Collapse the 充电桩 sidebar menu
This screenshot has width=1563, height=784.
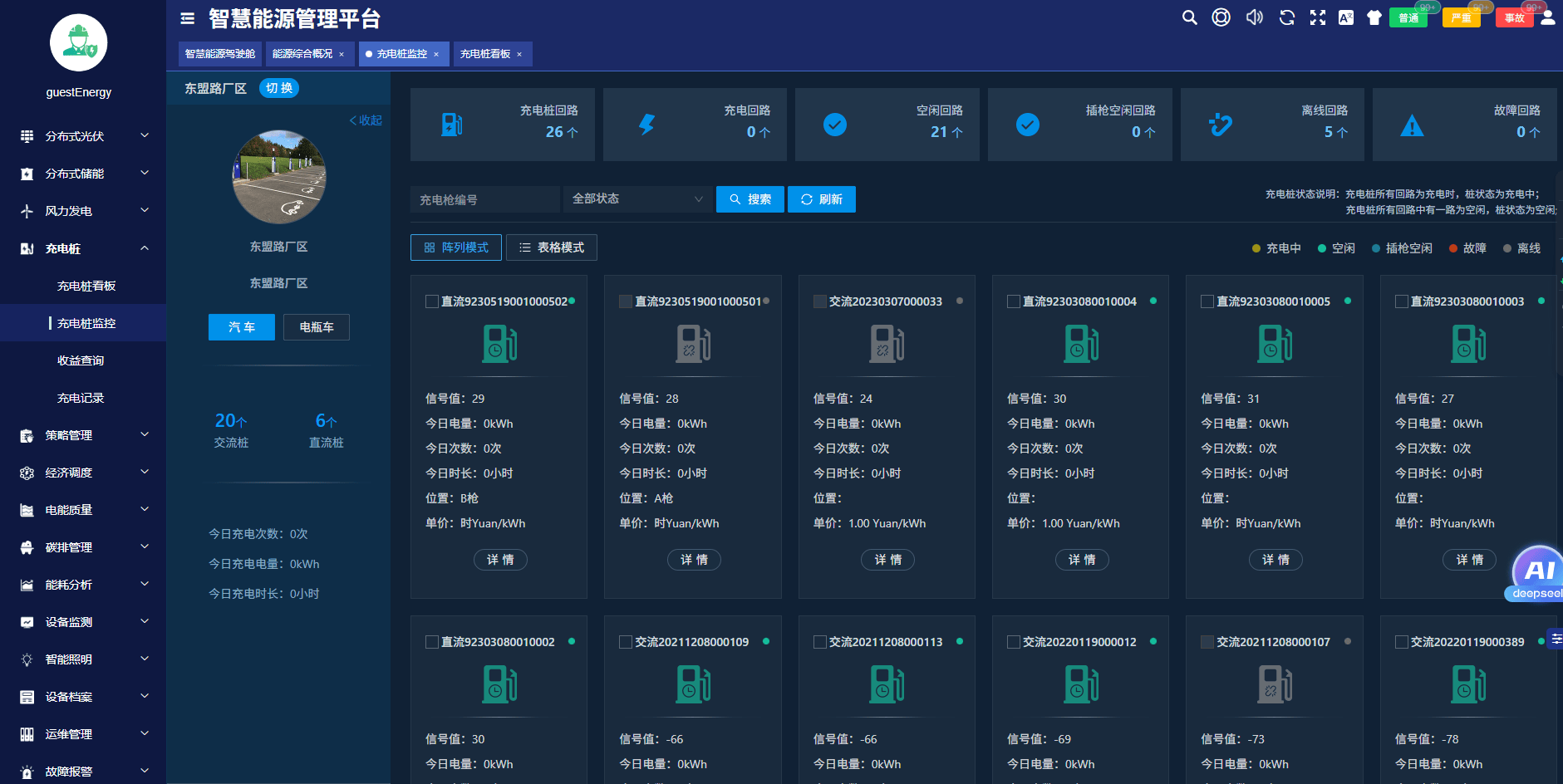[83, 248]
